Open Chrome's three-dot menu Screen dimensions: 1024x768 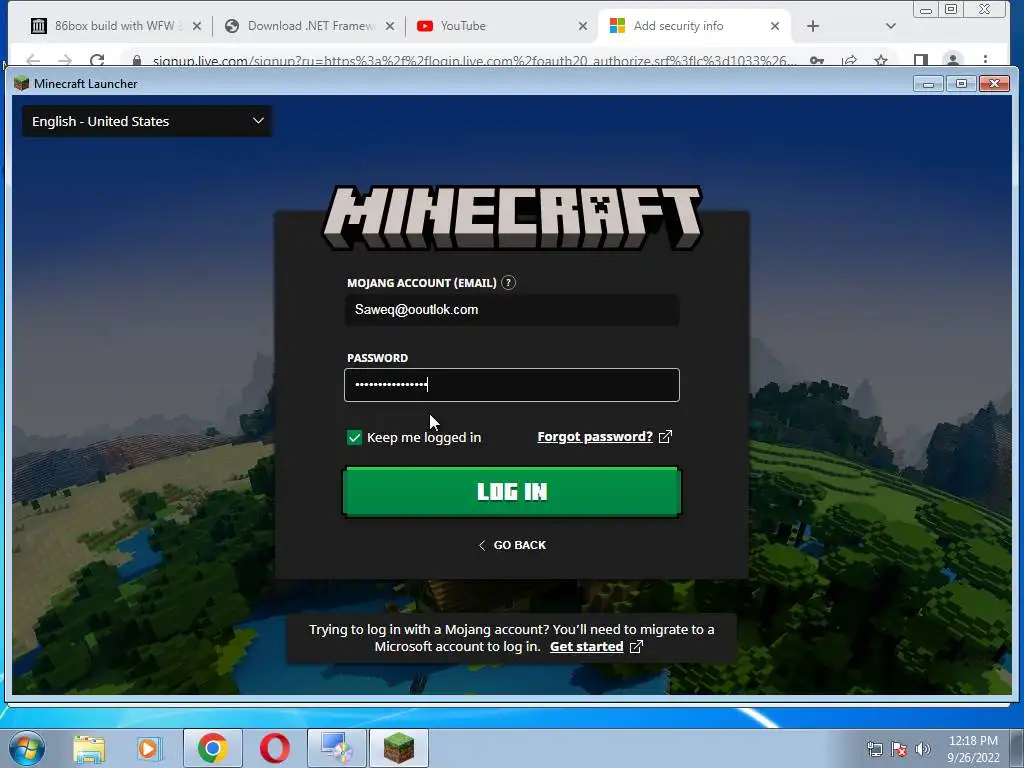[x=985, y=60]
